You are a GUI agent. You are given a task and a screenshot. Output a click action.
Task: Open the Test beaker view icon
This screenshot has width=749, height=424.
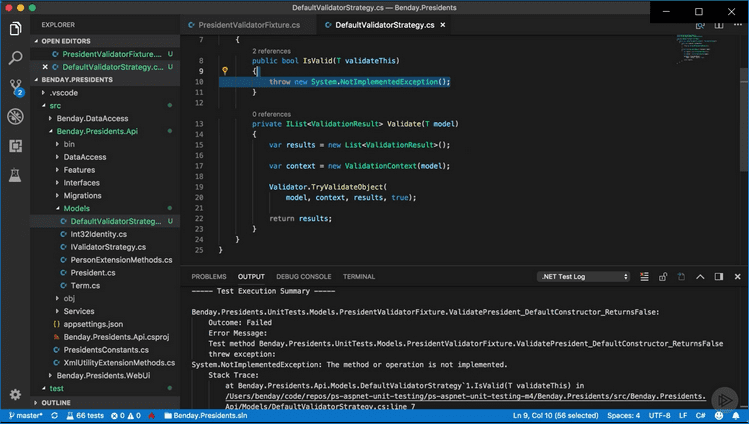15,175
